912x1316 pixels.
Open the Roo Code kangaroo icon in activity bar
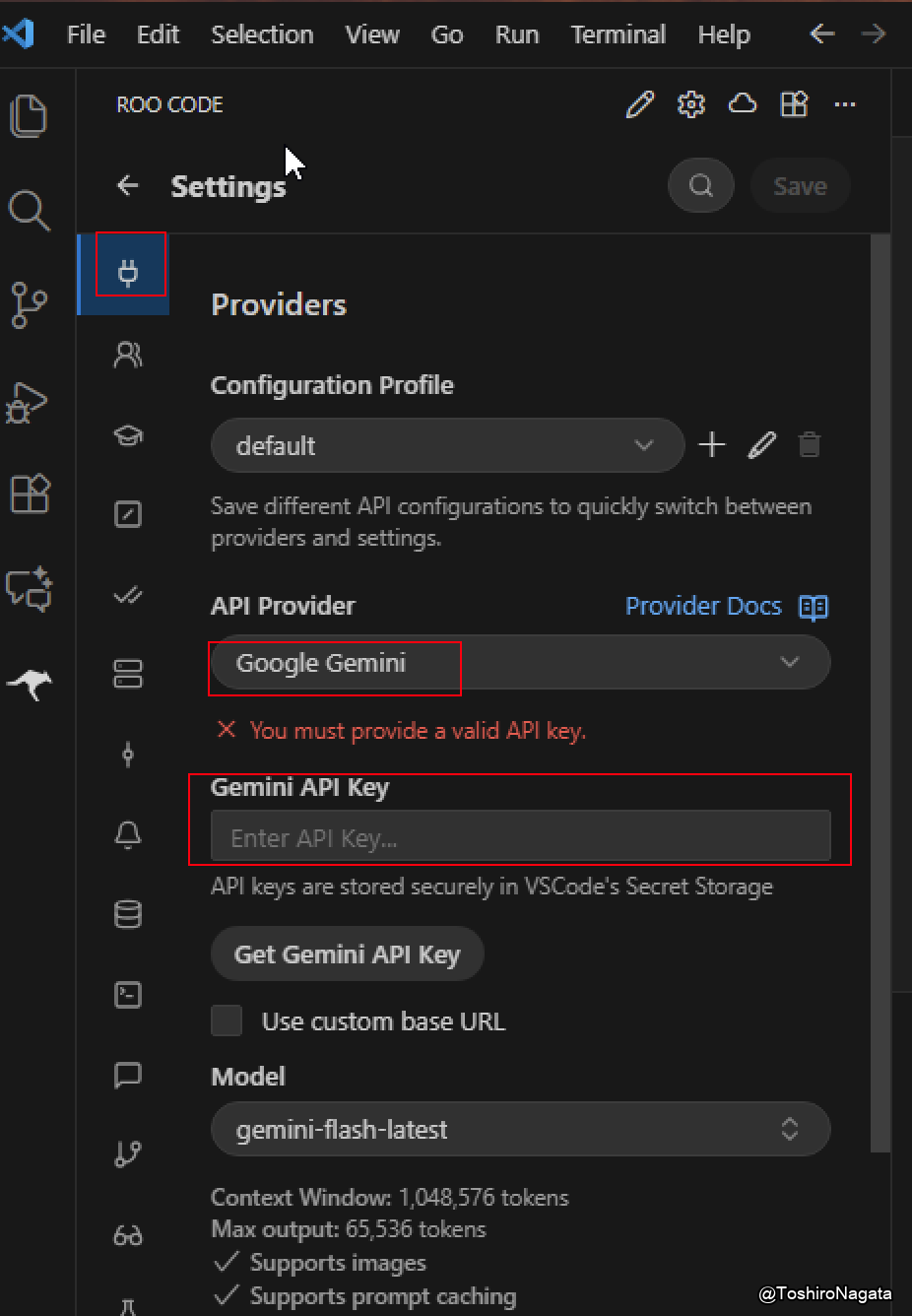pyautogui.click(x=30, y=683)
